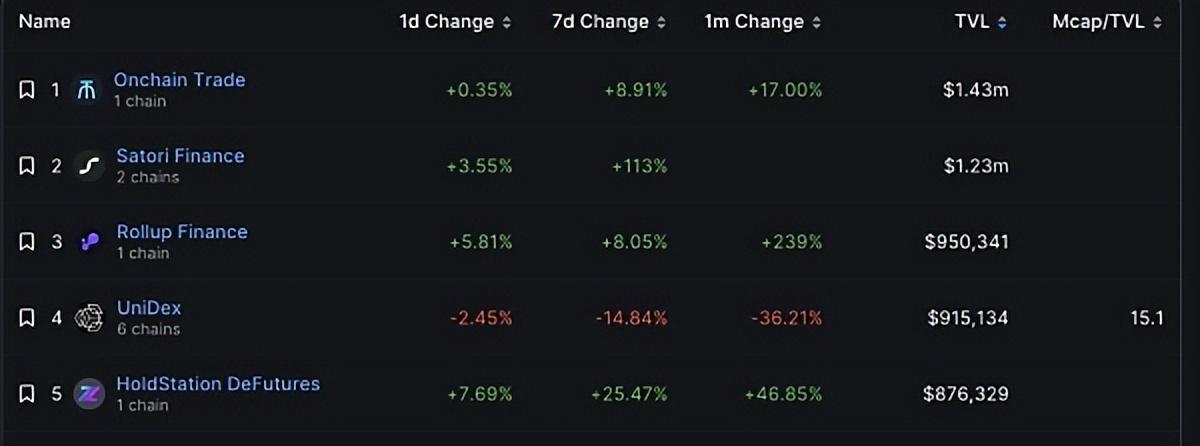Click the Name column header

point(44,21)
